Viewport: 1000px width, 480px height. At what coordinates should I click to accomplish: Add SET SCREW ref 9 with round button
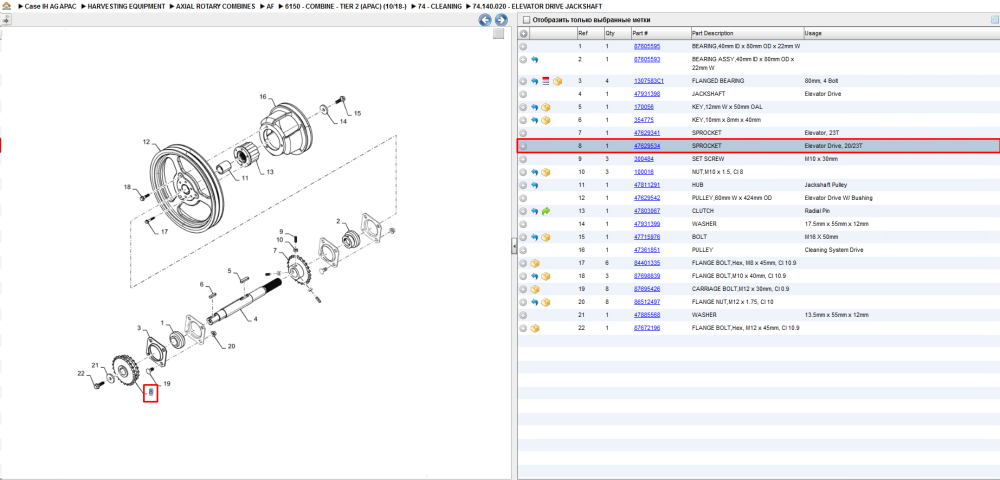click(x=524, y=159)
